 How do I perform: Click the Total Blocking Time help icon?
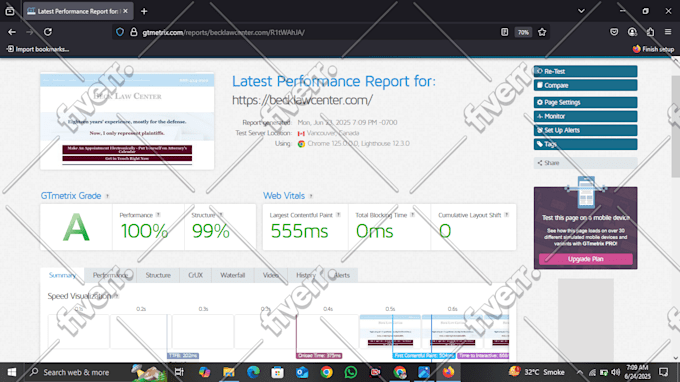pos(412,215)
